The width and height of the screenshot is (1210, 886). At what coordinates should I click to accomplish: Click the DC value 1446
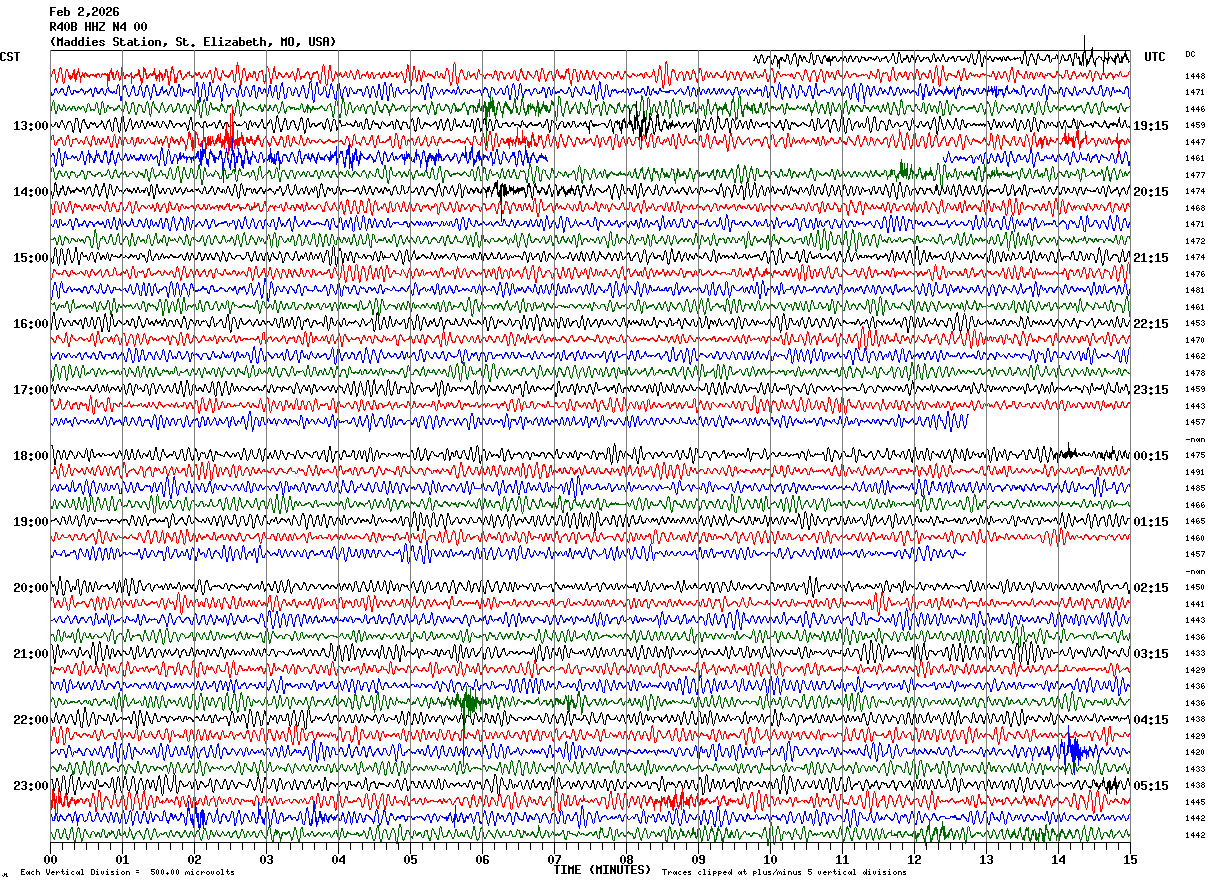(1194, 109)
